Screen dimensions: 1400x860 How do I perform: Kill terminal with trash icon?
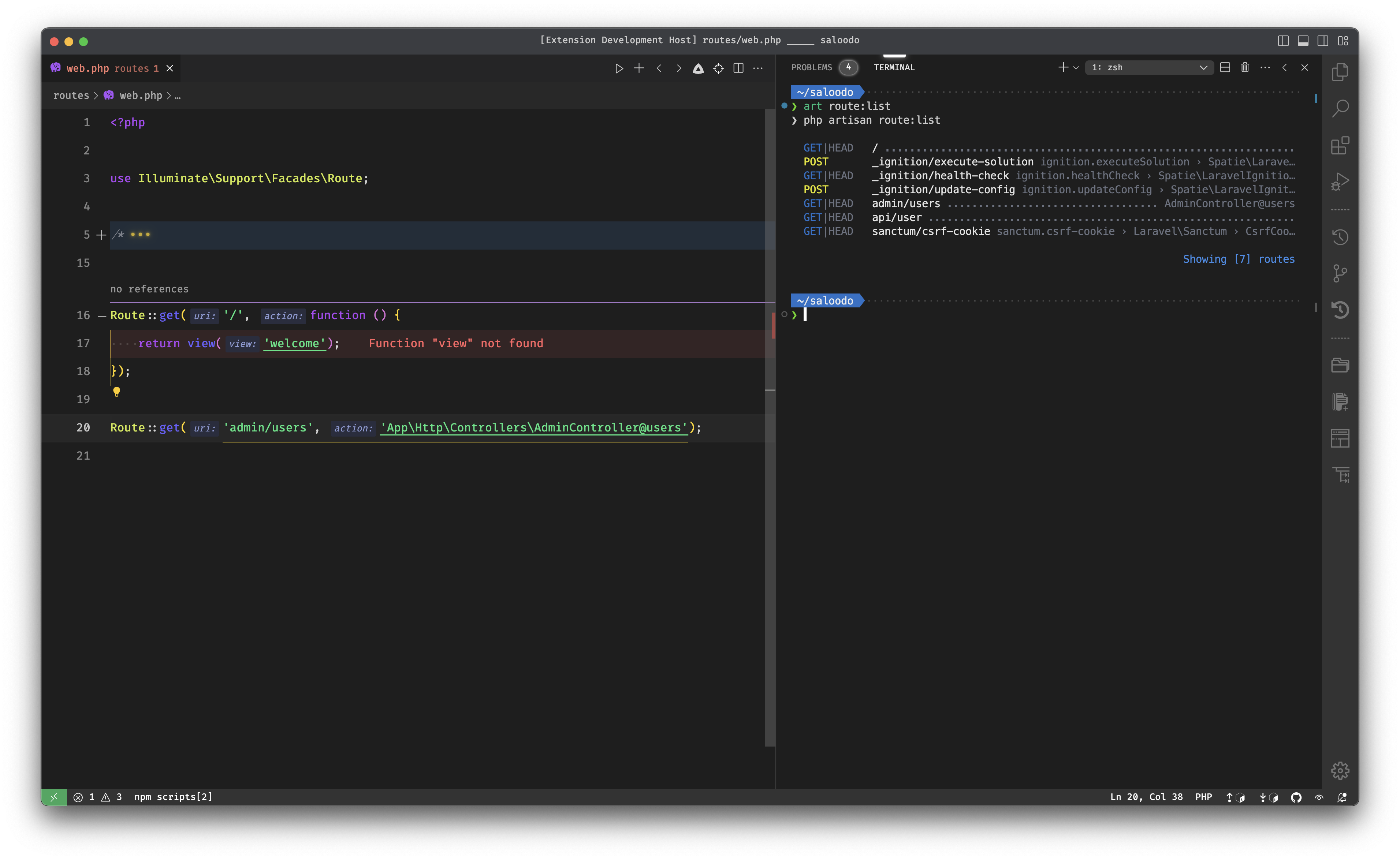pyautogui.click(x=1245, y=67)
